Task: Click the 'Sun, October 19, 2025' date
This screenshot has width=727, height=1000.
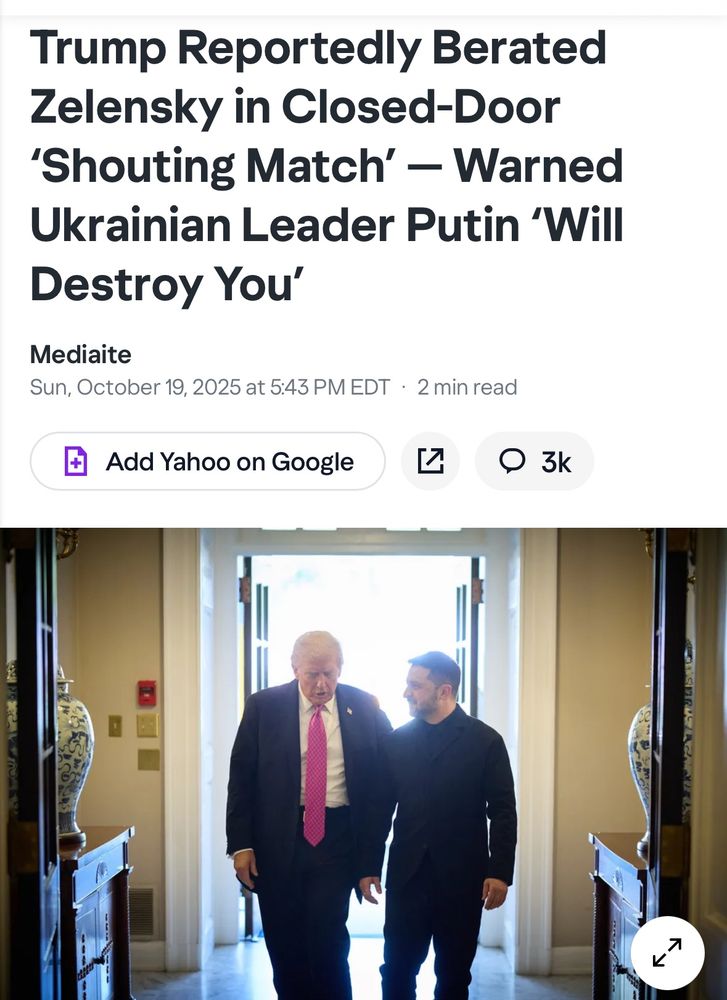Action: click(x=135, y=387)
